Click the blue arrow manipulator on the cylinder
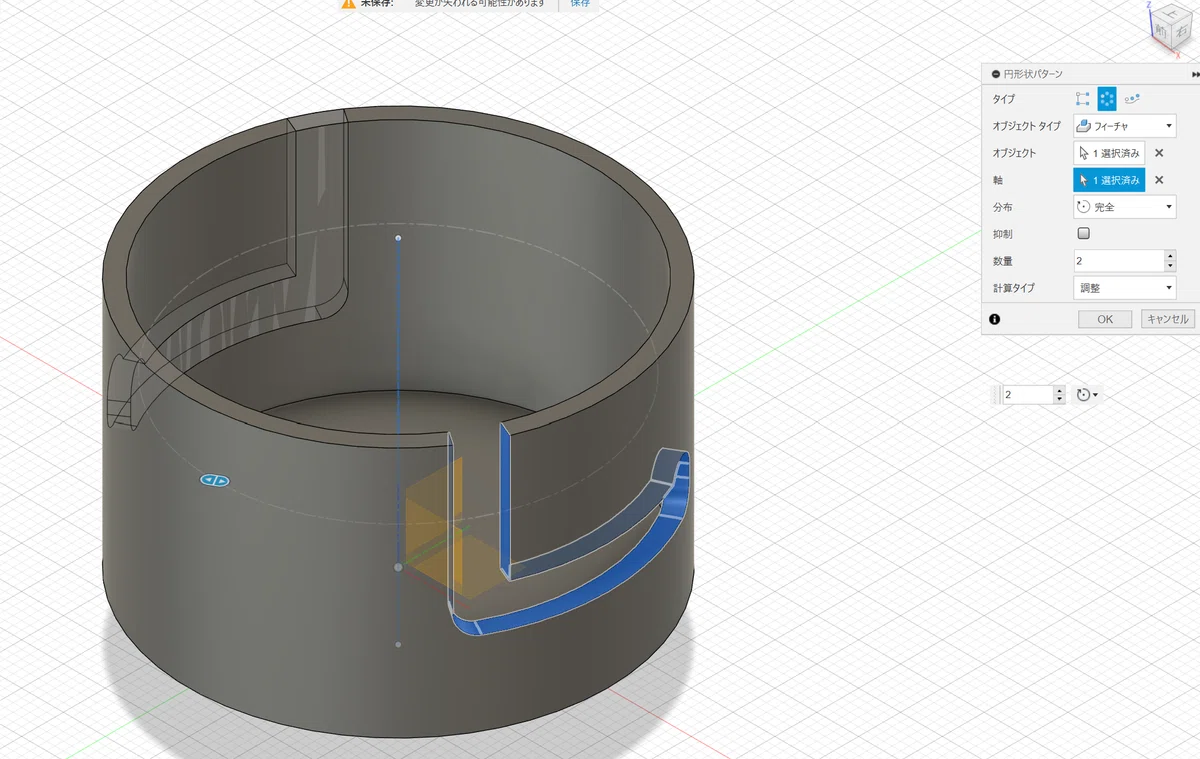This screenshot has height=759, width=1200. (215, 481)
